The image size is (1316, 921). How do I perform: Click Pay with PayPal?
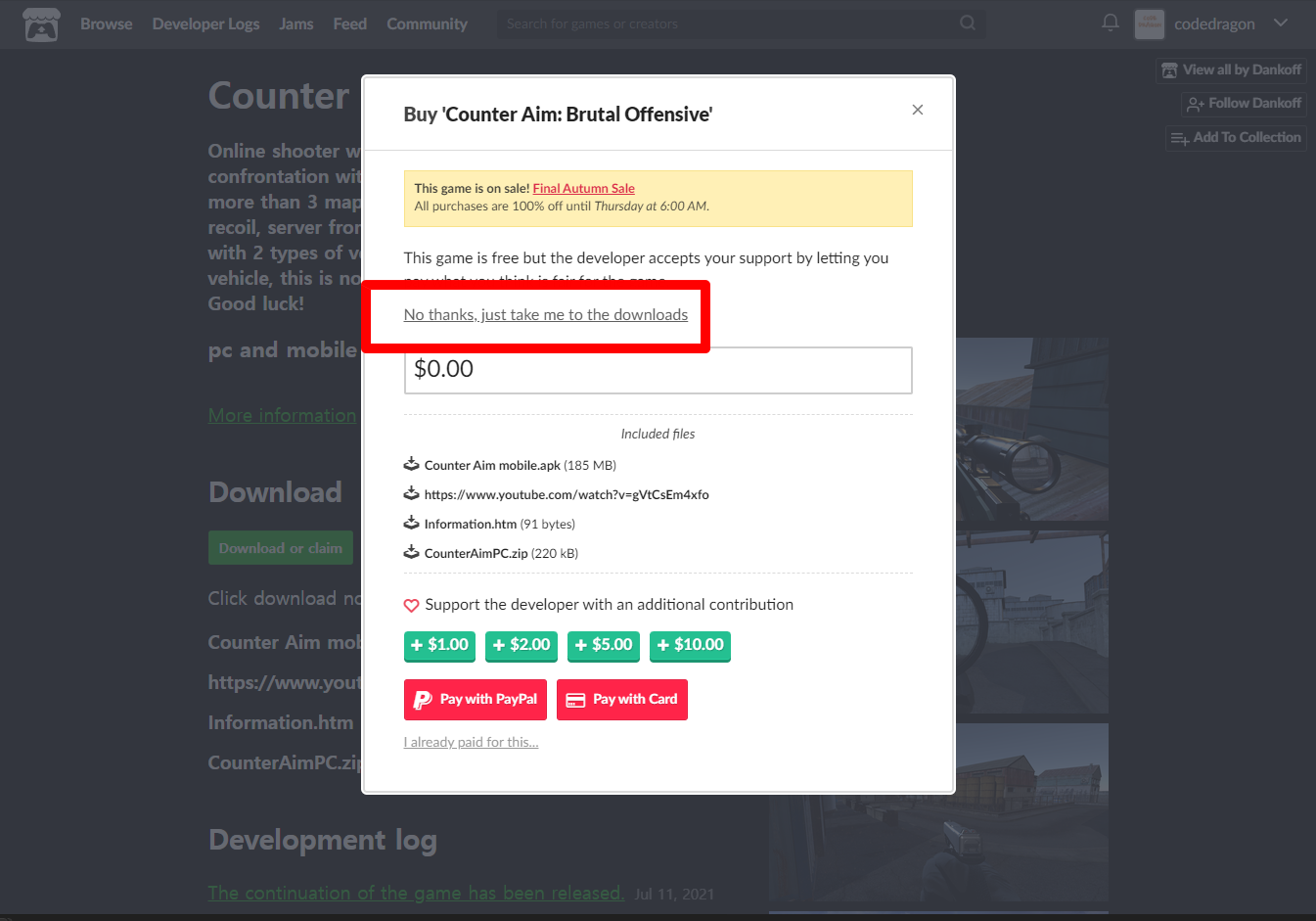tap(476, 700)
